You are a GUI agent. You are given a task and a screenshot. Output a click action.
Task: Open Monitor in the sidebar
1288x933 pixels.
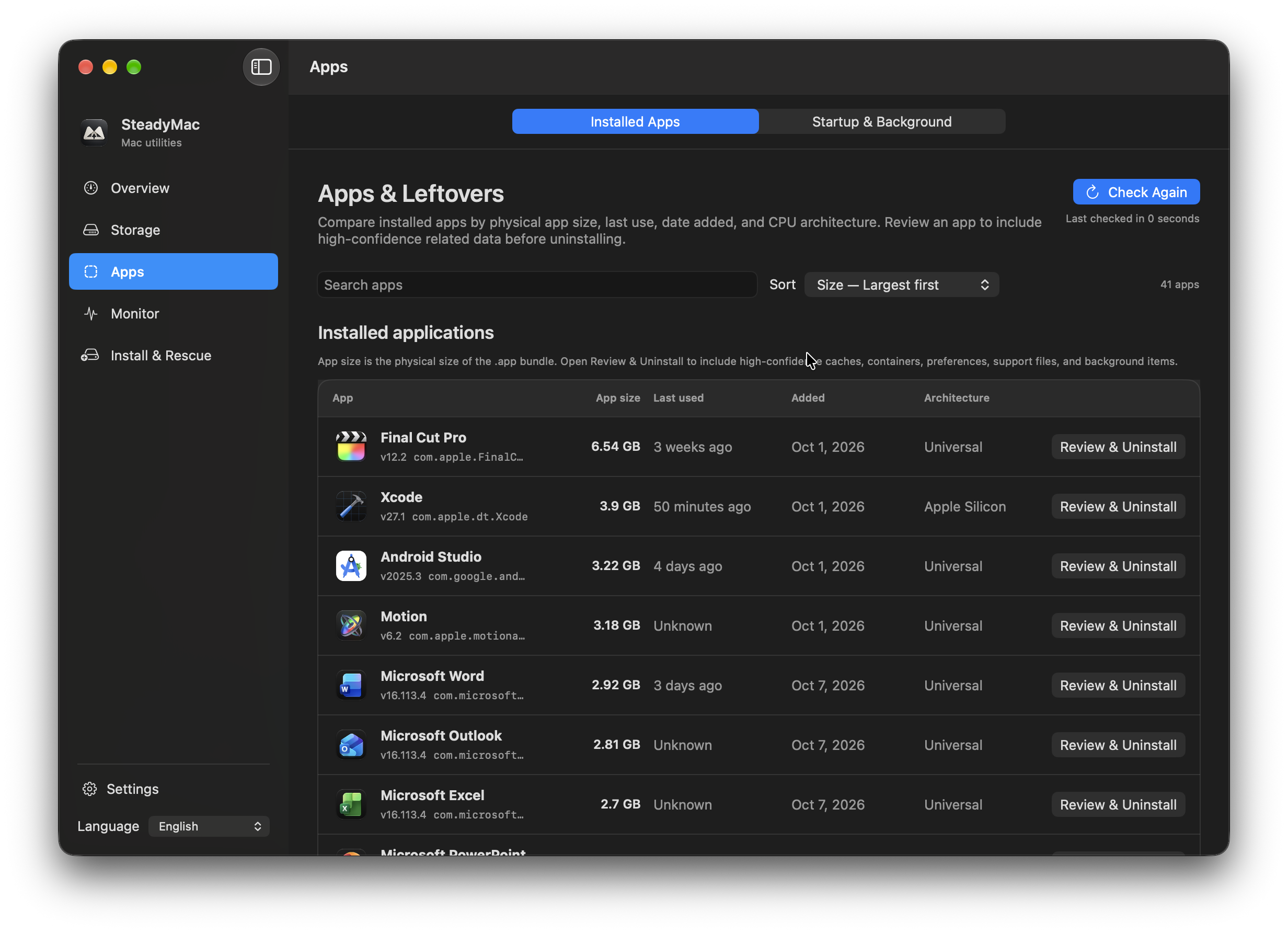pos(173,313)
